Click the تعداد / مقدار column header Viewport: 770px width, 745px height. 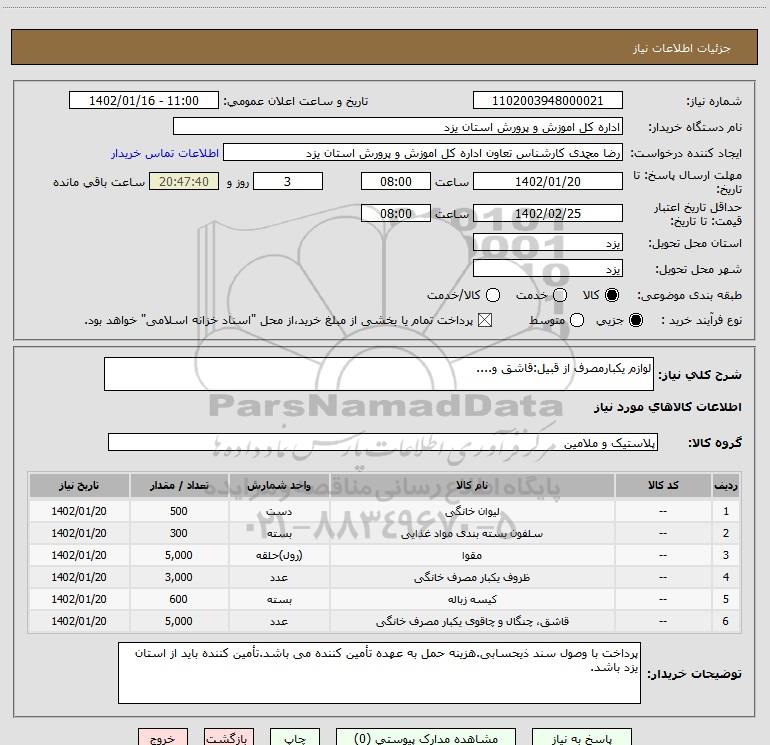179,486
